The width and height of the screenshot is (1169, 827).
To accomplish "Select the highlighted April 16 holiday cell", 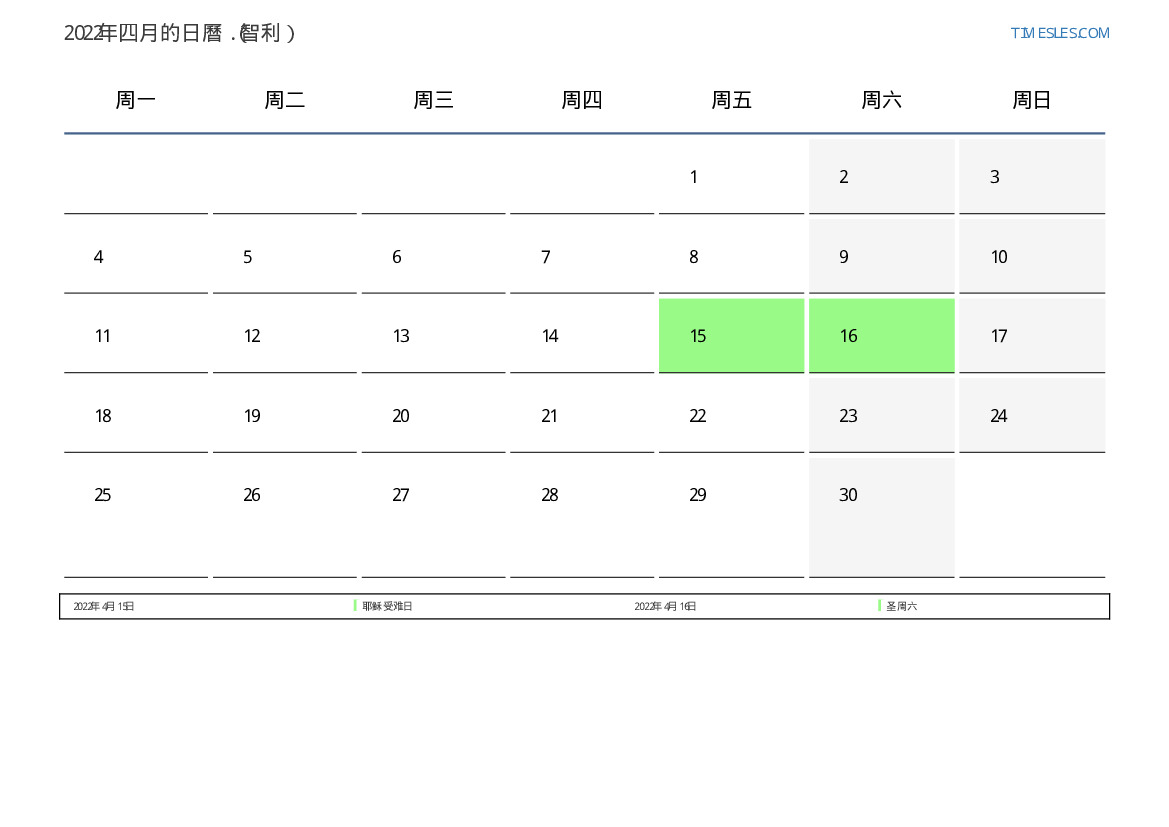I will [881, 336].
